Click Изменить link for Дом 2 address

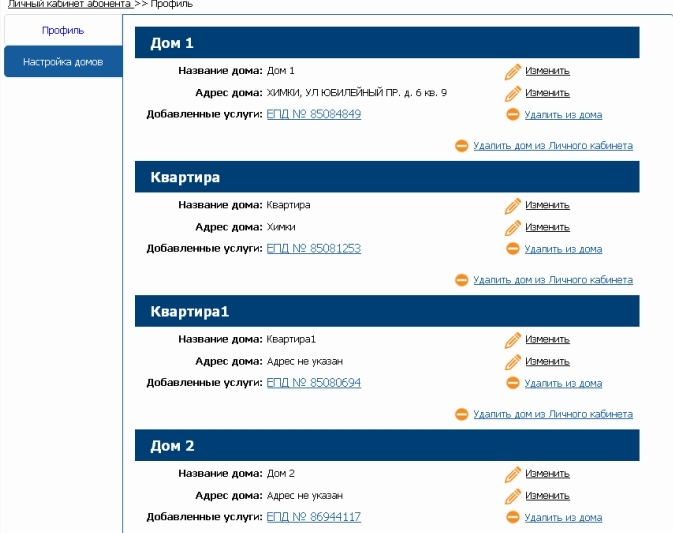click(x=547, y=496)
